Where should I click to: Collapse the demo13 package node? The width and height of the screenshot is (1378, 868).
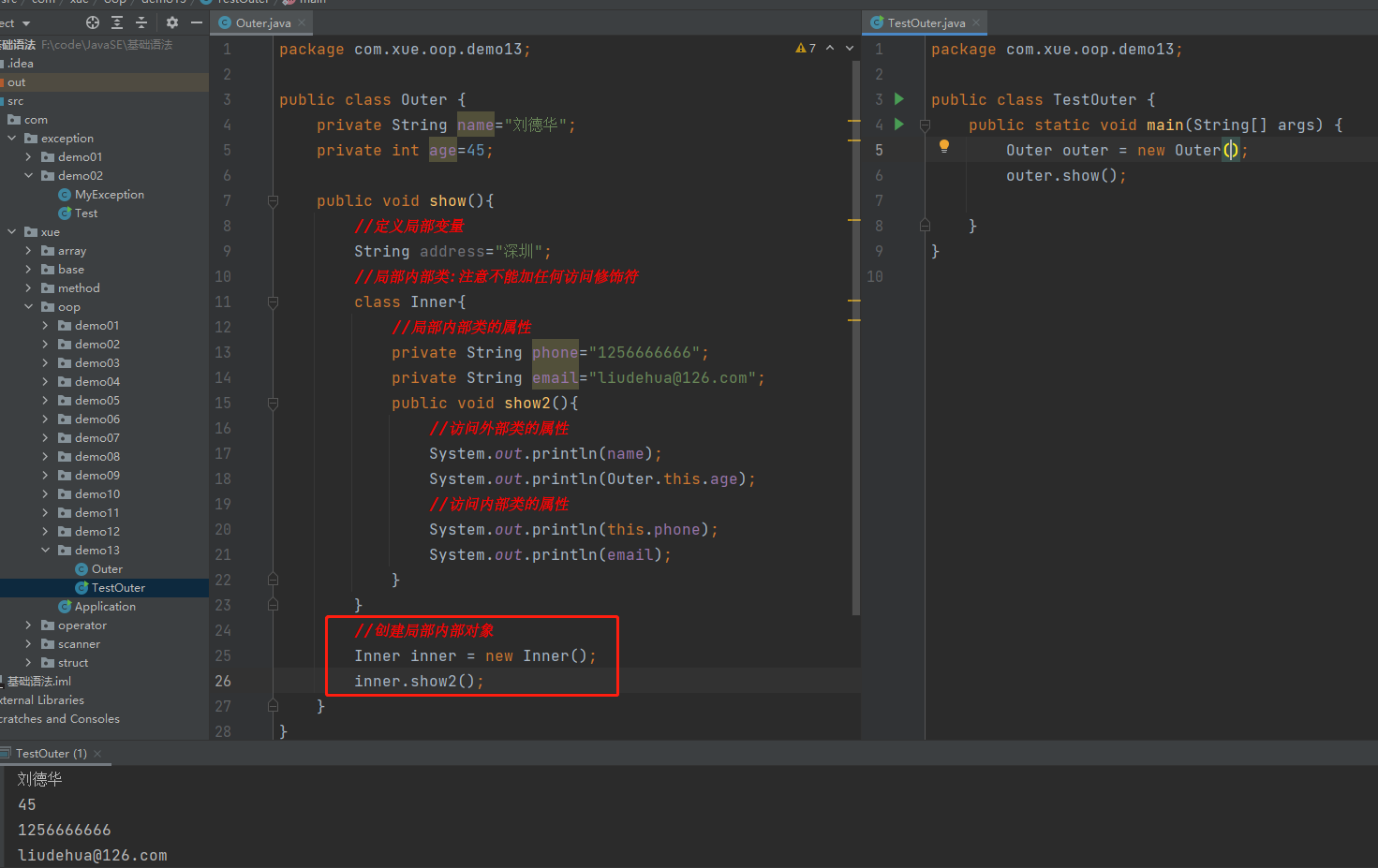coord(45,551)
